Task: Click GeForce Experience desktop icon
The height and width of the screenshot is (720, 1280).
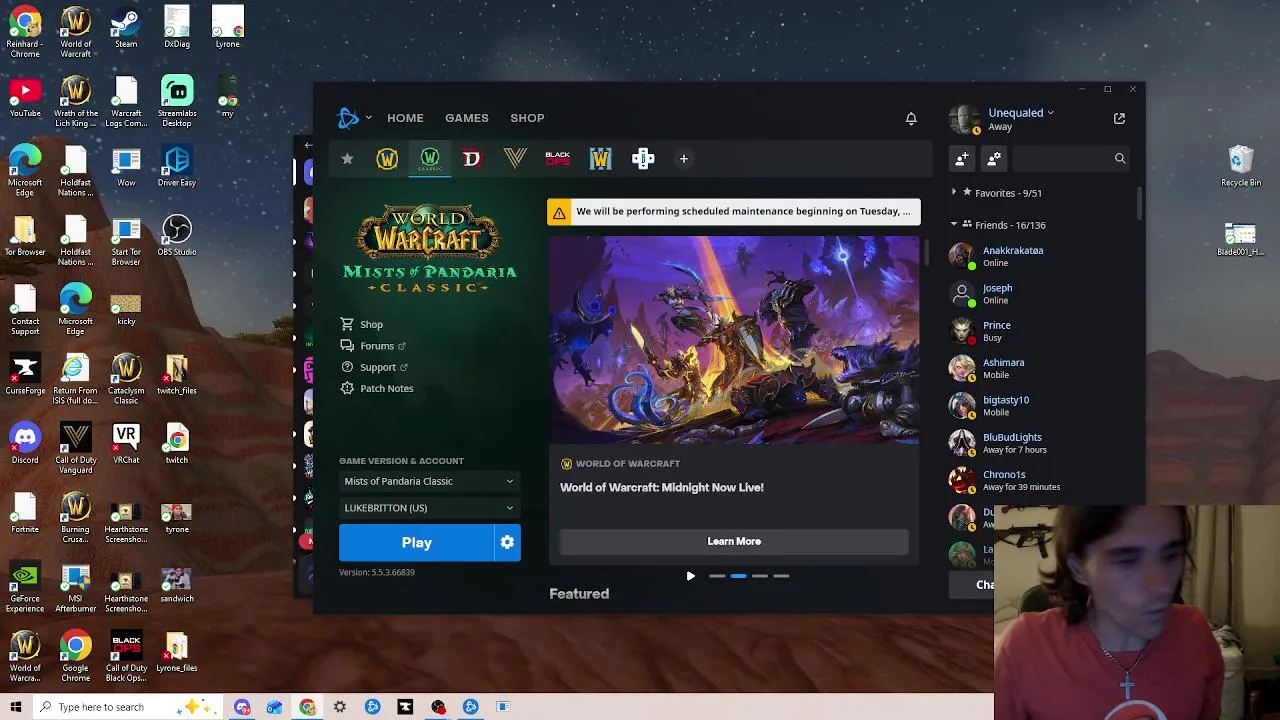Action: click(x=25, y=588)
